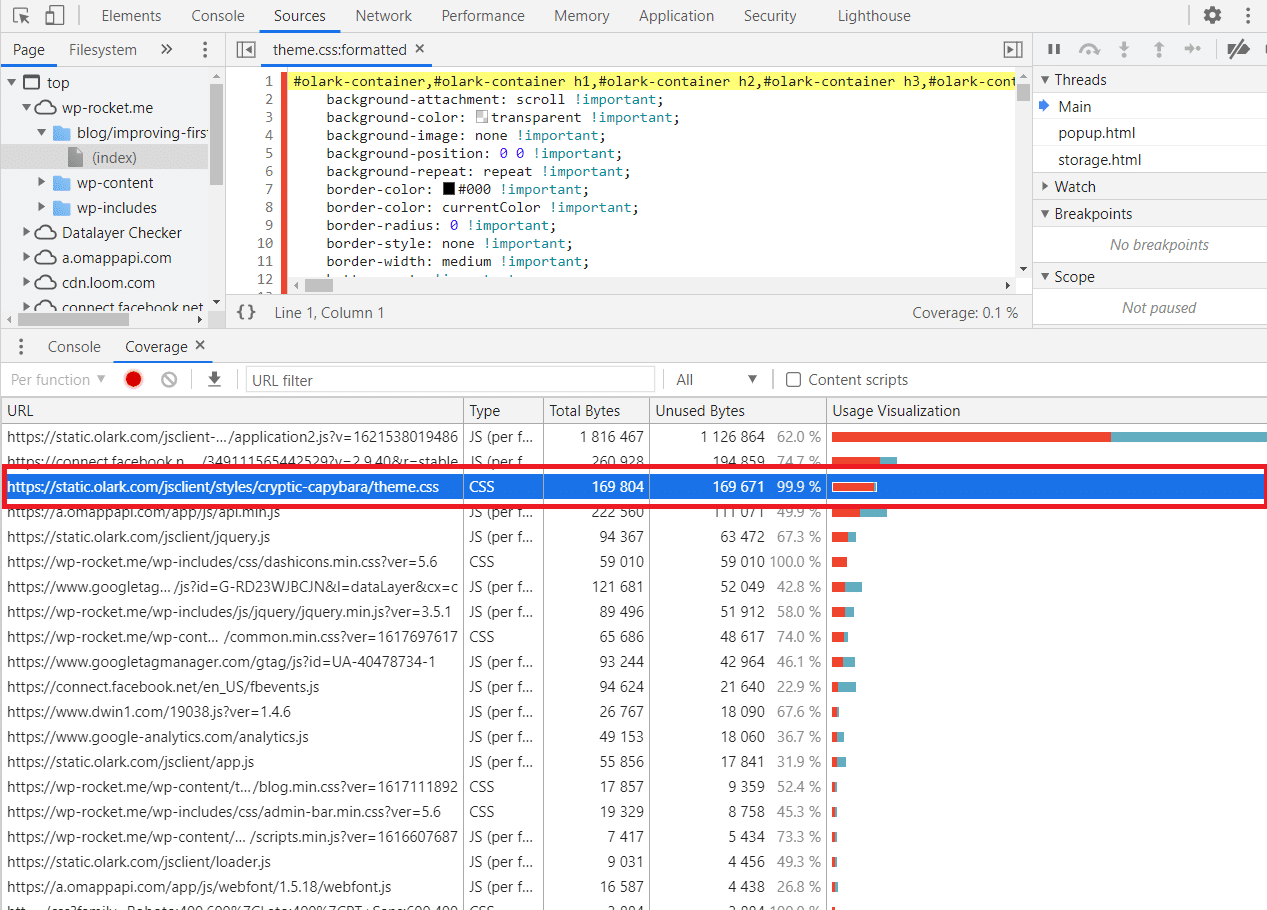1267x910 pixels.
Task: Open the Memory tab
Action: click(582, 16)
